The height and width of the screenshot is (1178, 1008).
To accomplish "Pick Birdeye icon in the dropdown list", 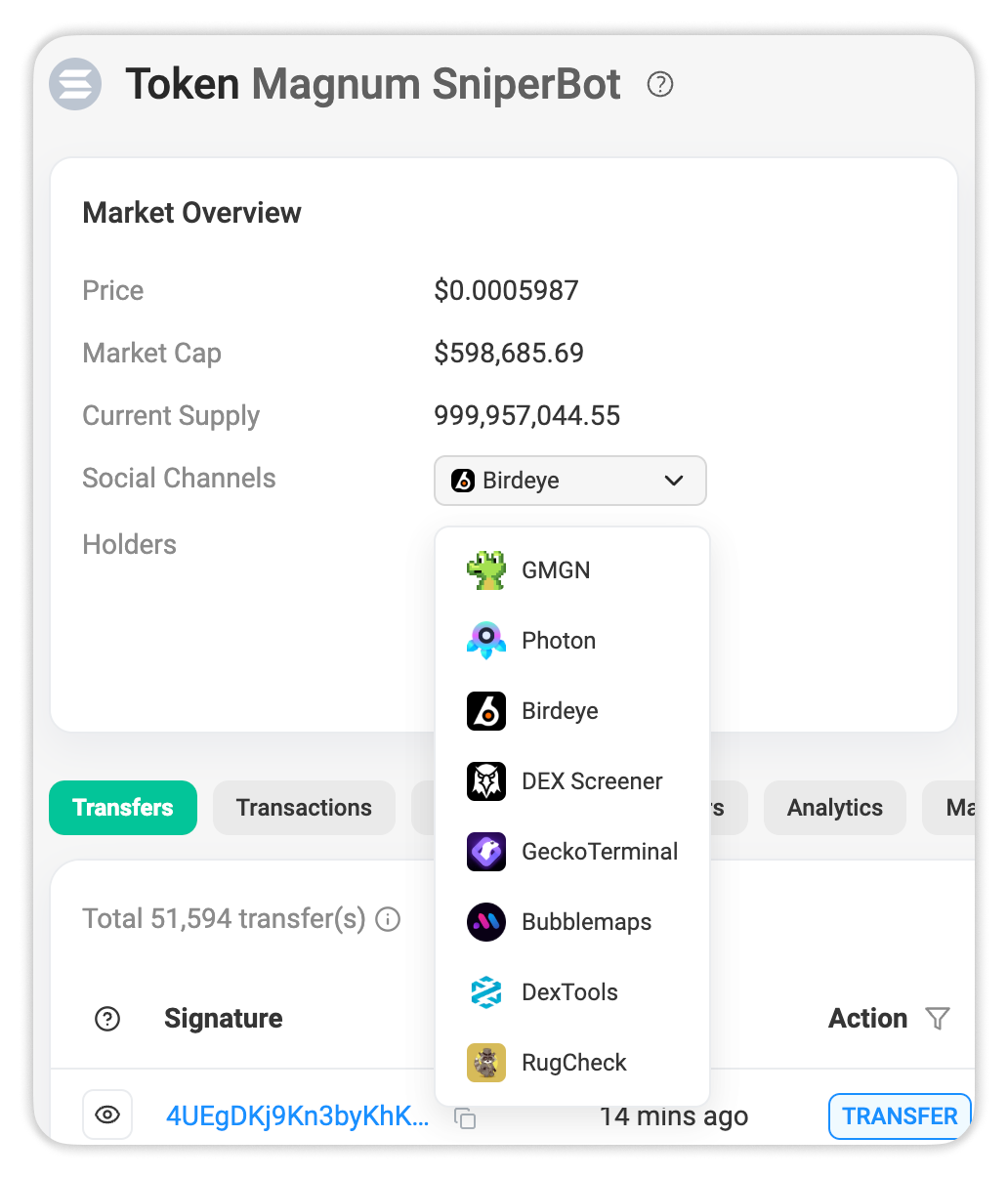I will pyautogui.click(x=485, y=711).
